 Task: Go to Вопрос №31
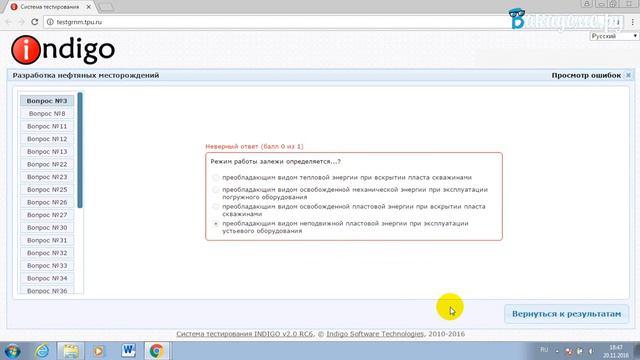47,240
